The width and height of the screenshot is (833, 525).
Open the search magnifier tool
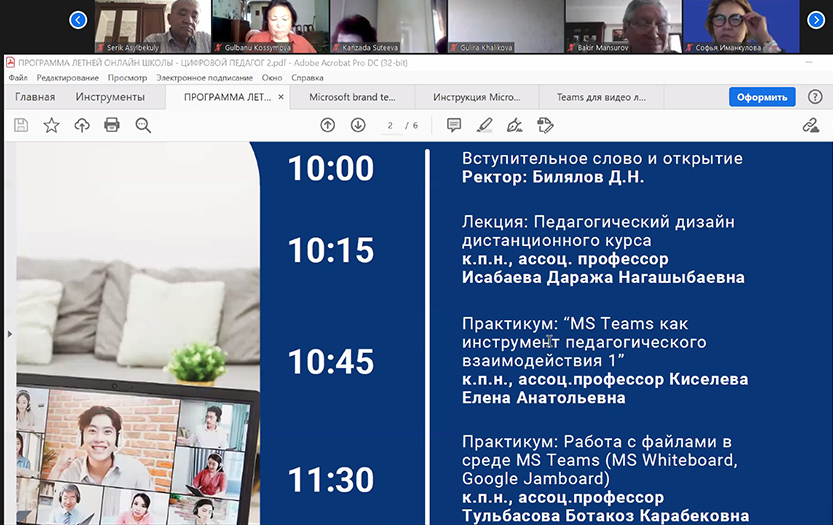(143, 125)
